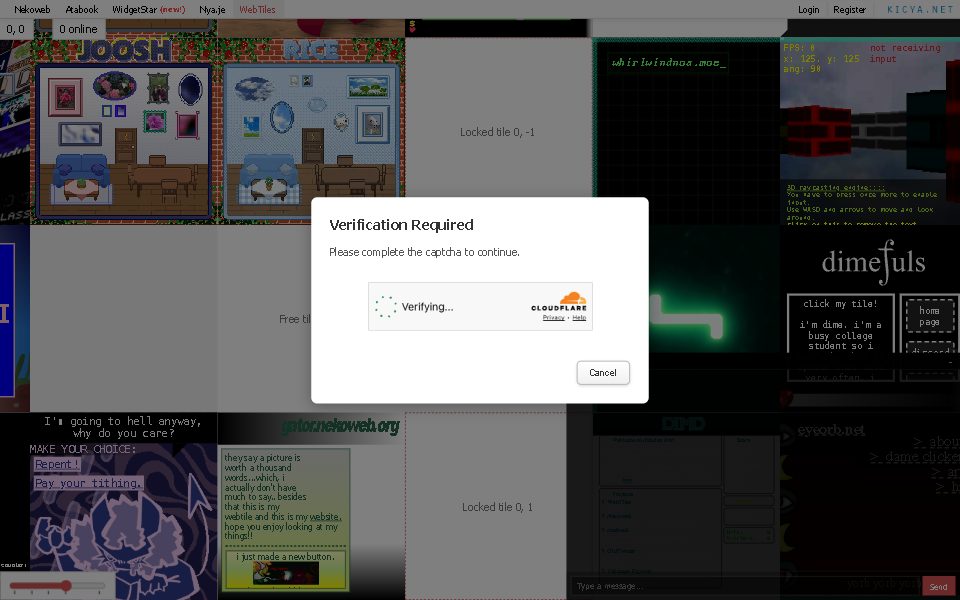Screen dimensions: 960x600
Task: Click the 0, 0 coordinate display
Action: tap(15, 29)
